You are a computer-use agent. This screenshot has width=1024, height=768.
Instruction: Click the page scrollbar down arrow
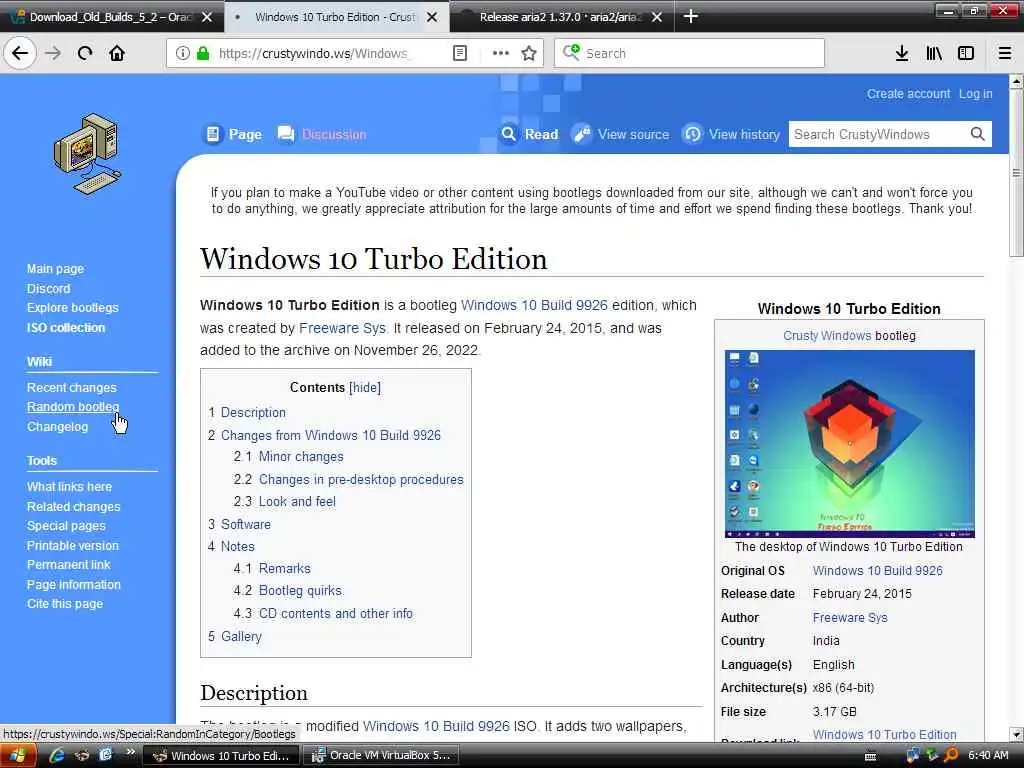(1016, 734)
